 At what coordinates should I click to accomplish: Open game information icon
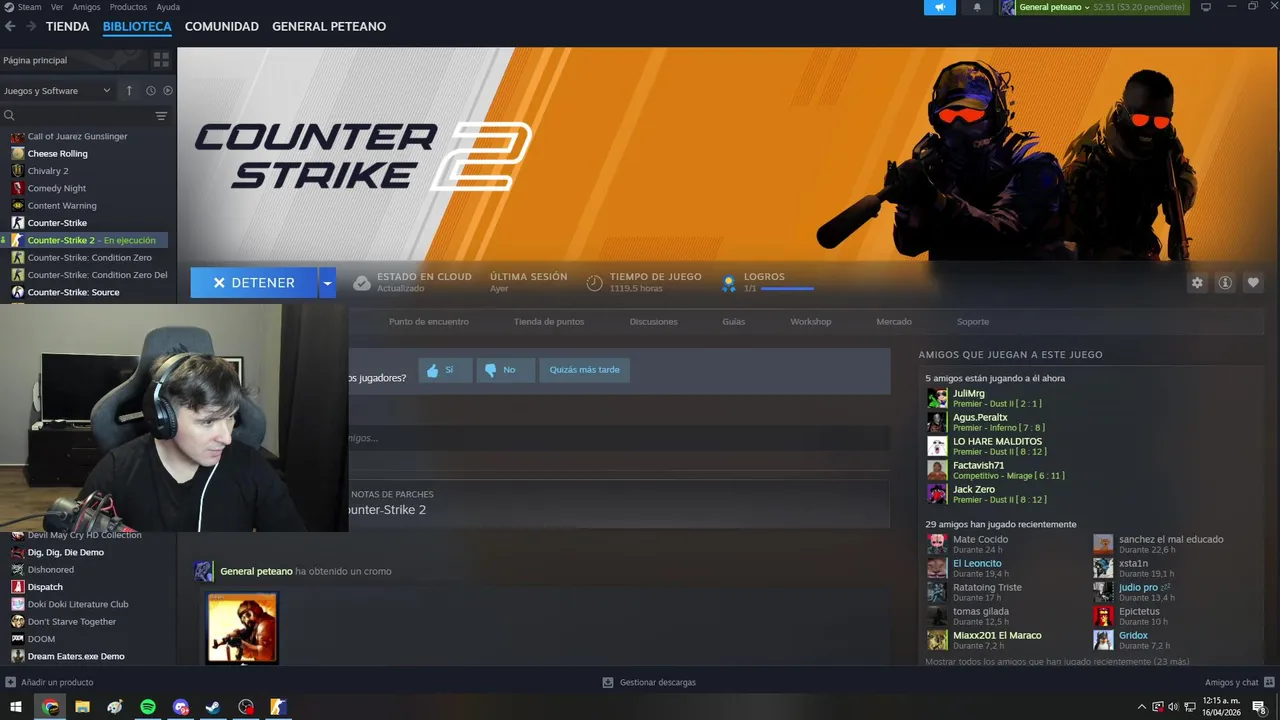point(1225,283)
